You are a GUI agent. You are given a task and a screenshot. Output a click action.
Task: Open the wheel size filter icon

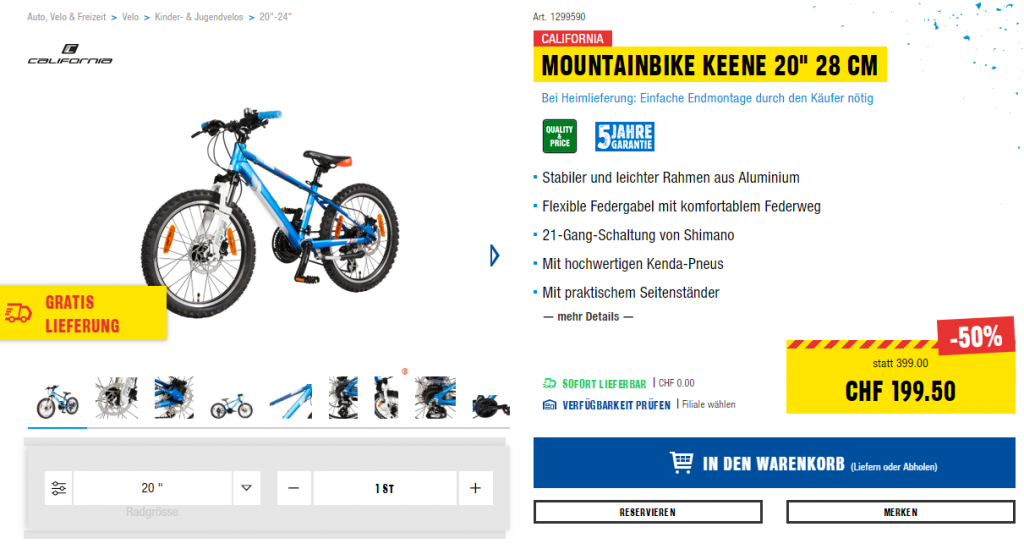pyautogui.click(x=58, y=488)
